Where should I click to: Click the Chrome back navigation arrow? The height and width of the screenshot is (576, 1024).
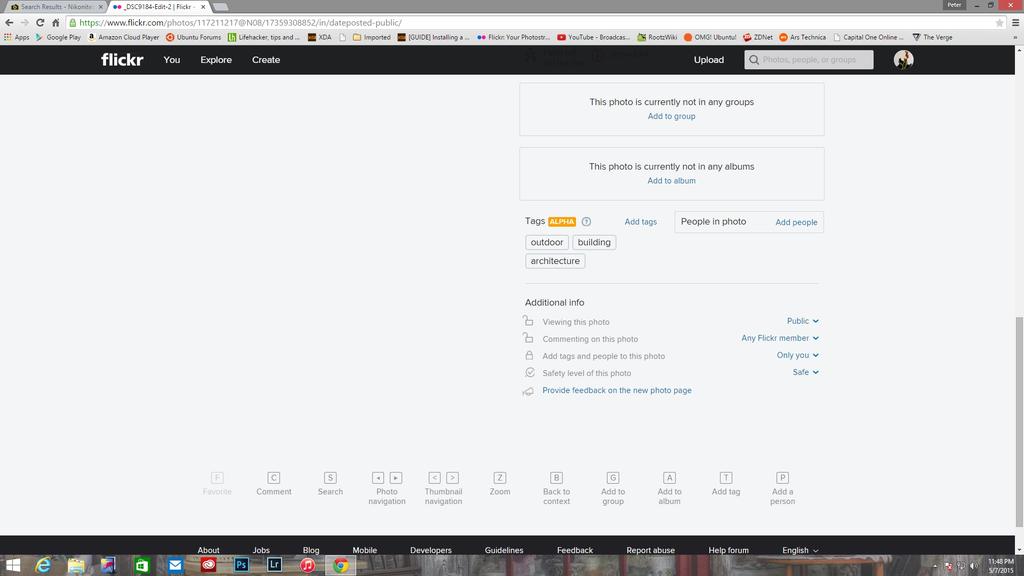[9, 22]
